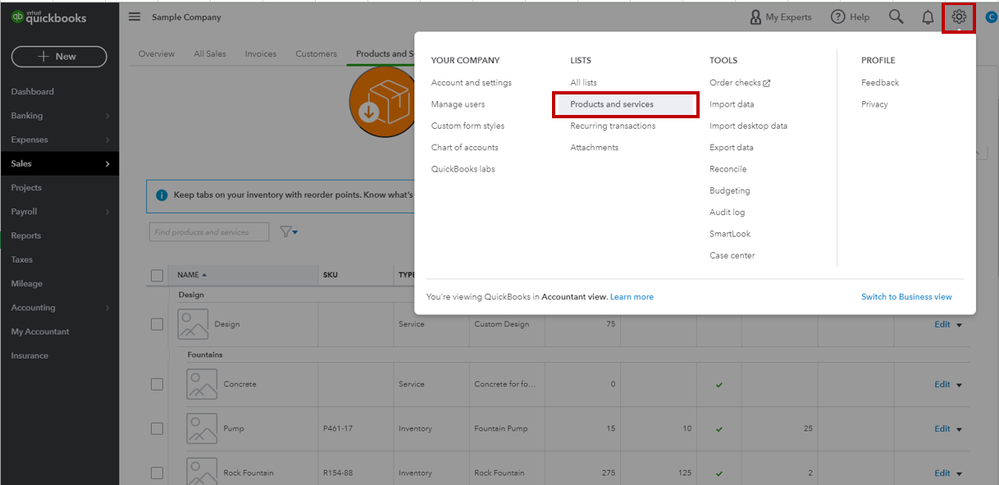Click the My Experts person icon
The height and width of the screenshot is (485, 999).
[x=756, y=17]
